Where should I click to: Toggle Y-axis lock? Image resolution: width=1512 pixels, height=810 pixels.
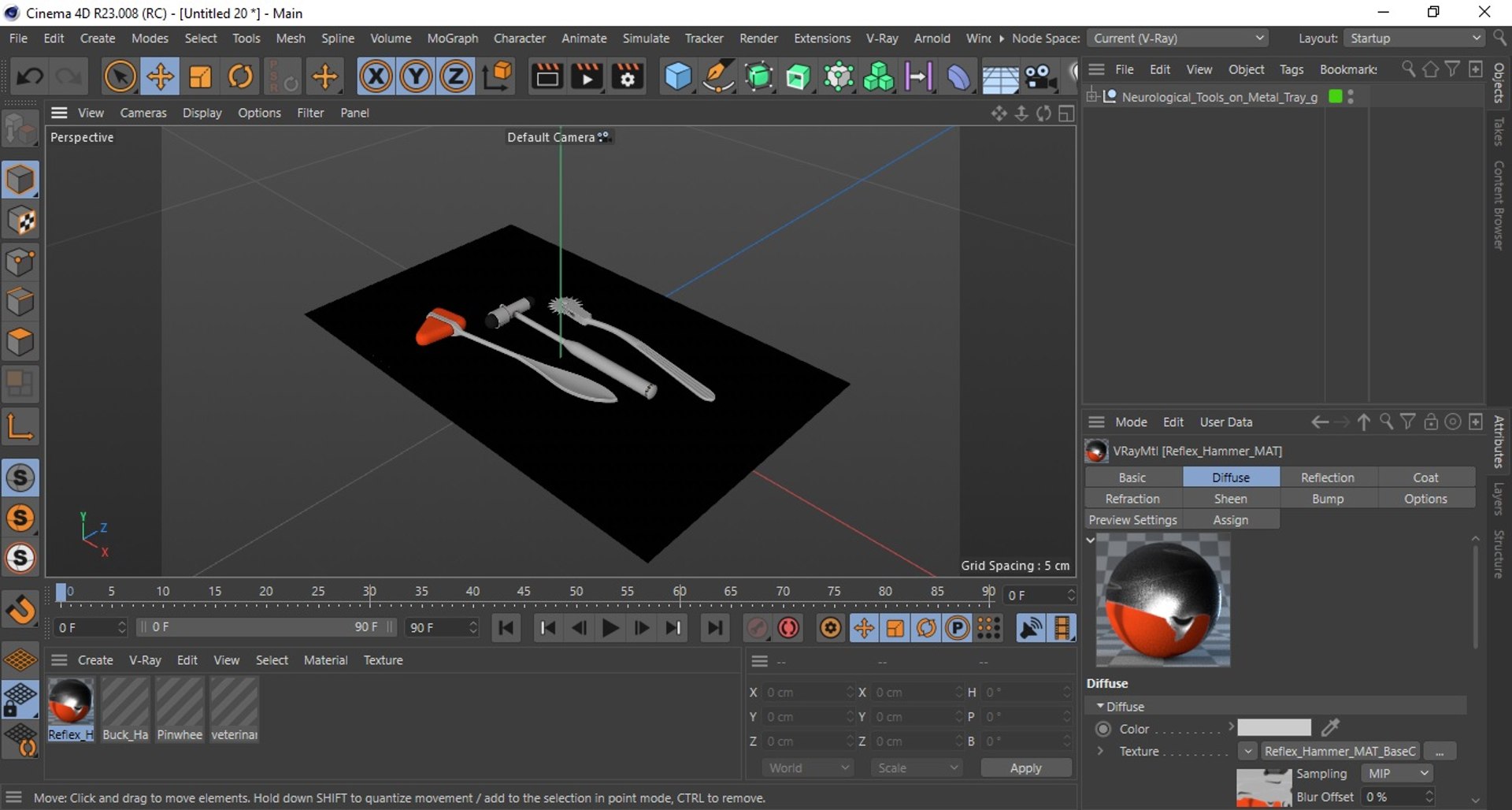click(416, 76)
